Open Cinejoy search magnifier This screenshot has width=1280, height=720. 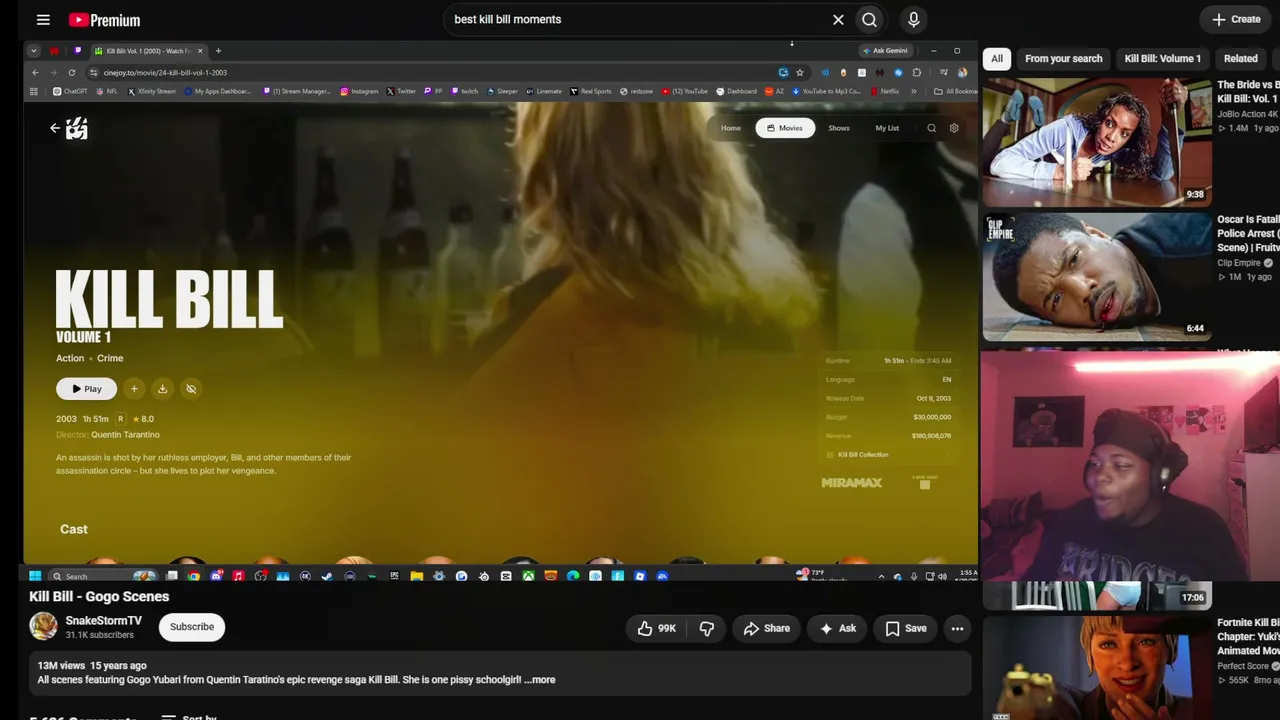[932, 128]
